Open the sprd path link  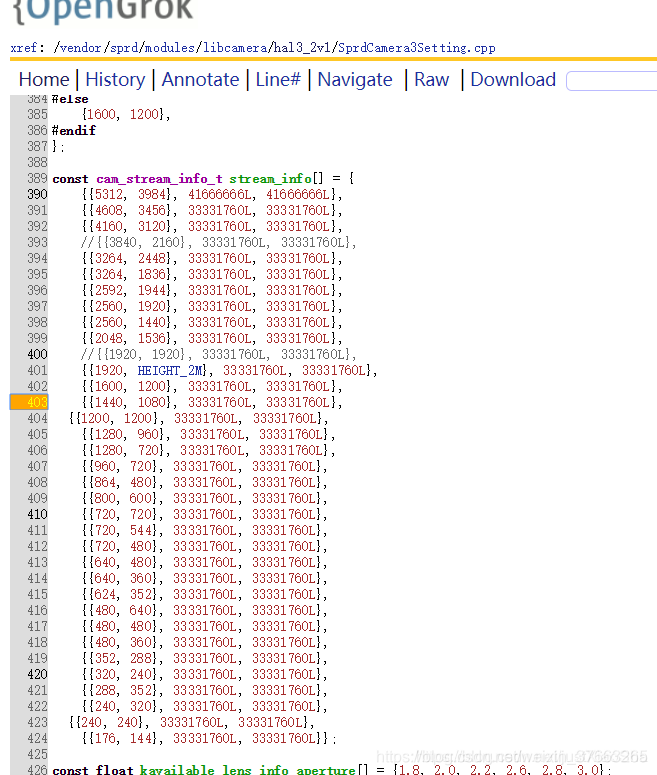click(125, 48)
